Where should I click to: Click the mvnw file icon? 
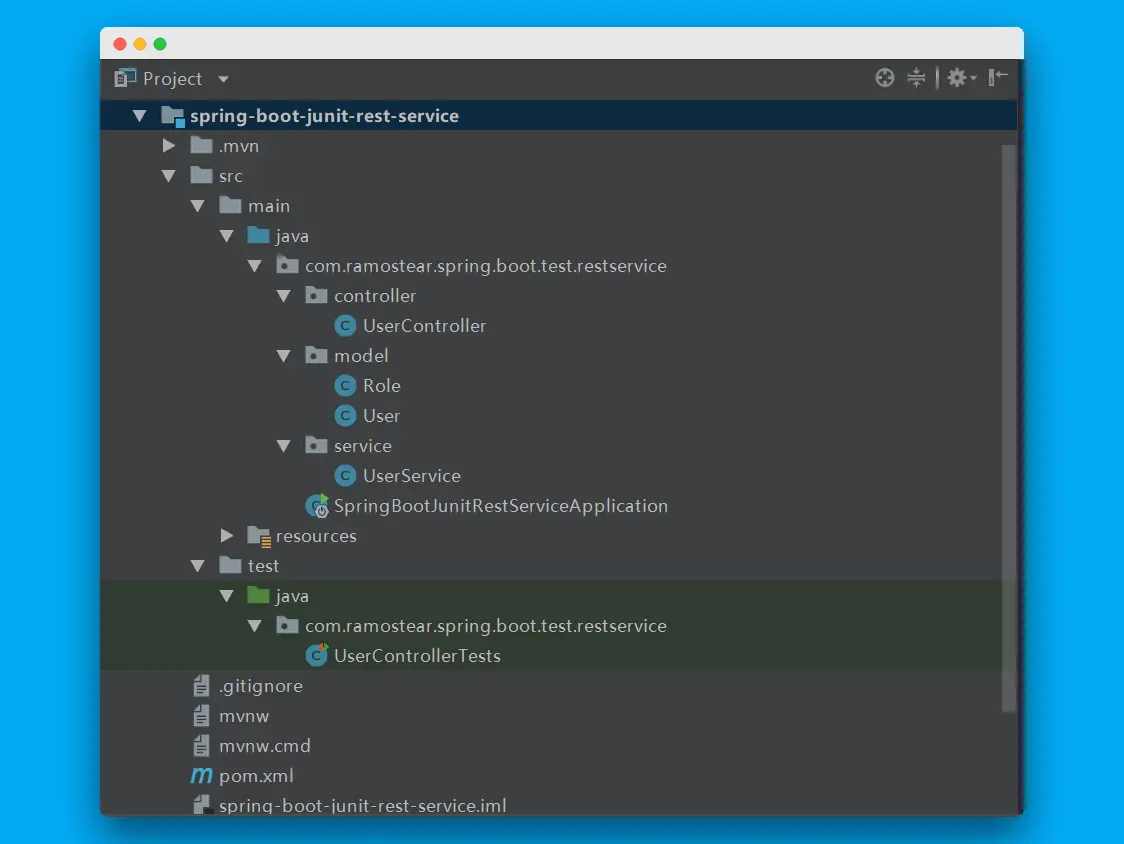click(x=201, y=716)
